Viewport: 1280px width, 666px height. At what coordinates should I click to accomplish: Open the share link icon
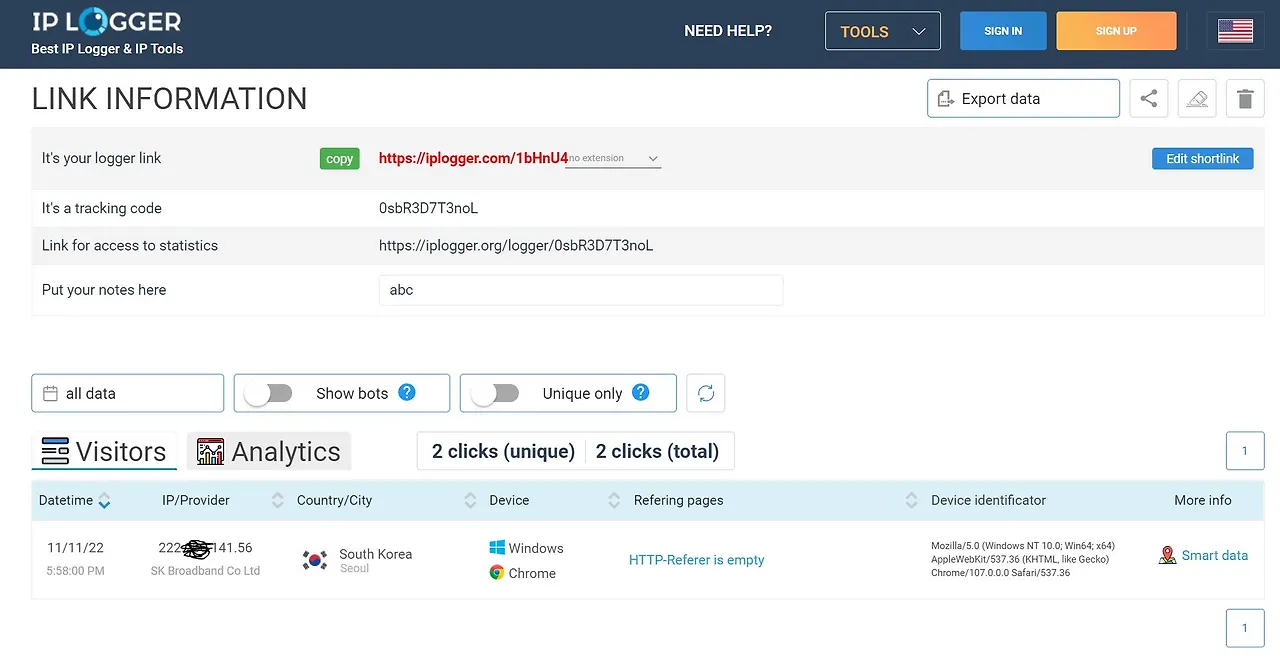click(1149, 99)
